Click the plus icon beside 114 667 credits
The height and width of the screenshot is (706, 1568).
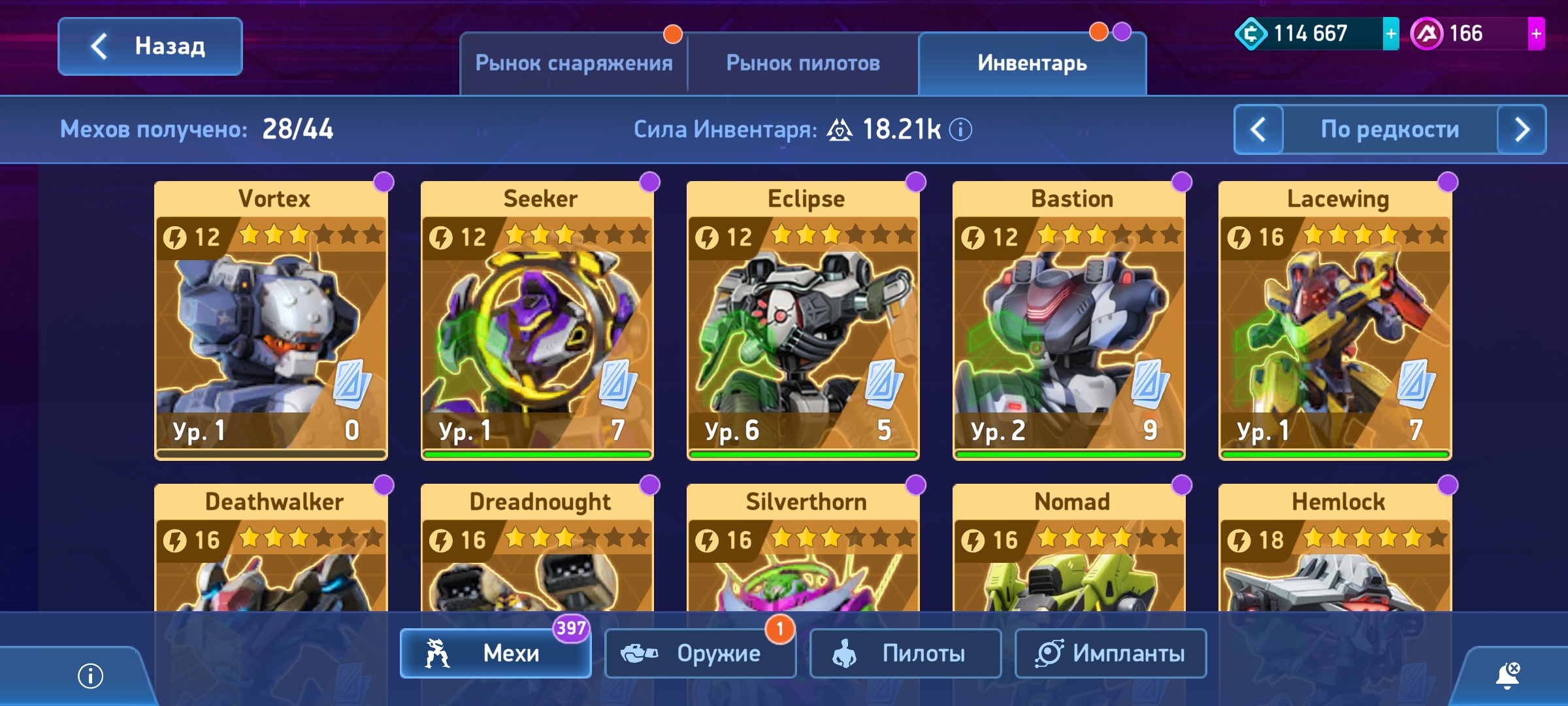(1391, 34)
